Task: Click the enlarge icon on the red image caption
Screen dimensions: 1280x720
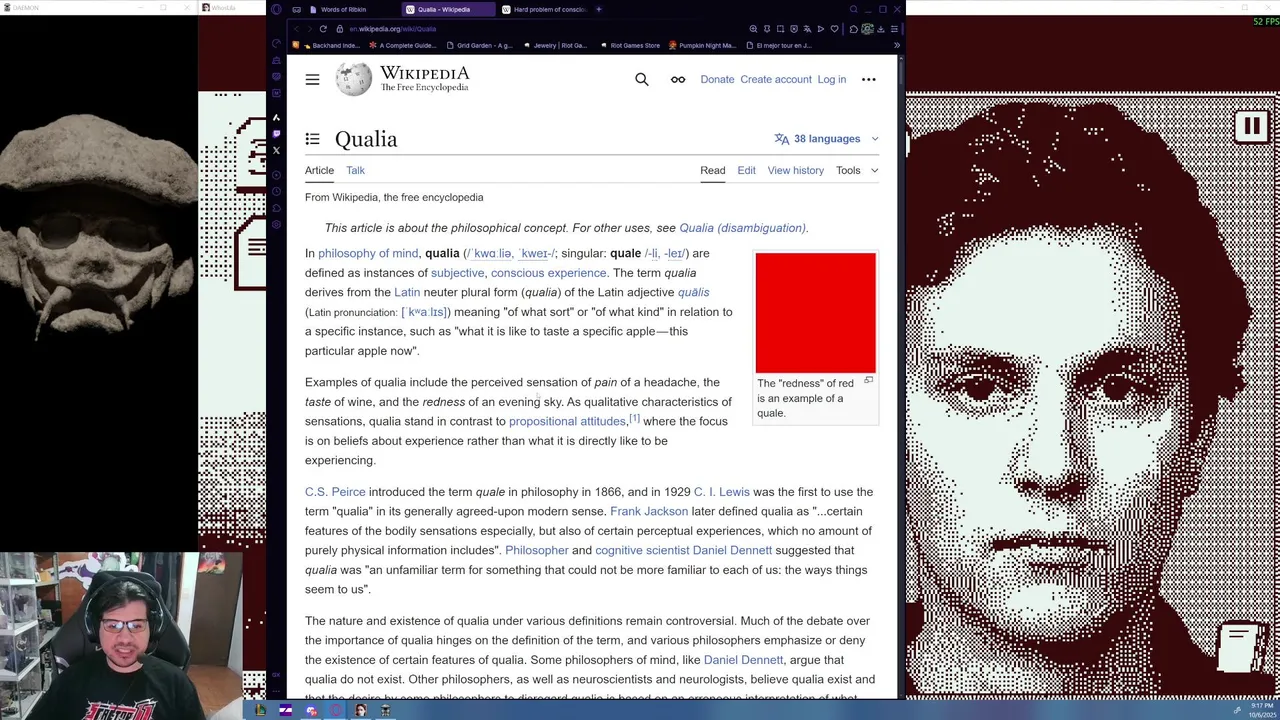Action: [x=868, y=381]
